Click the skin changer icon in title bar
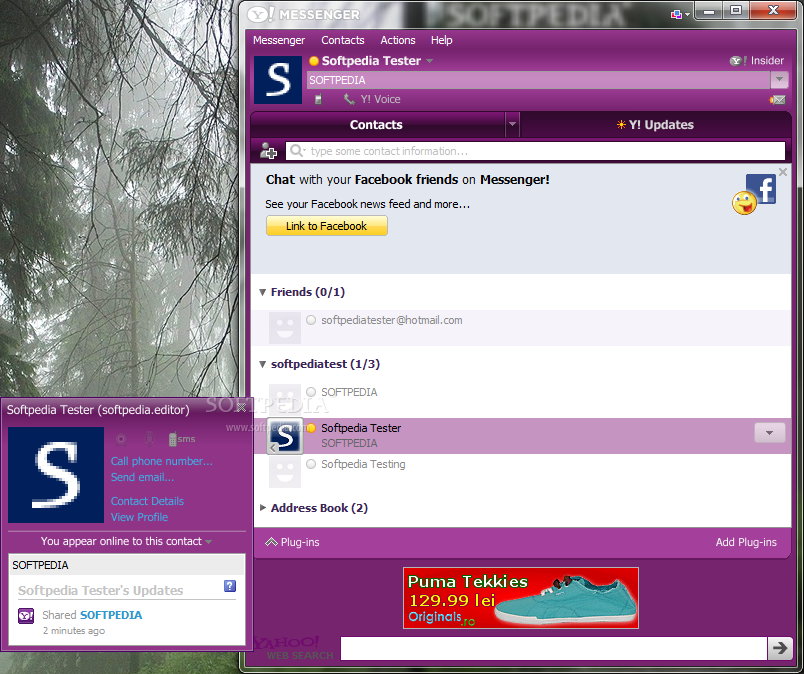Viewport: 804px width, 674px height. (676, 14)
